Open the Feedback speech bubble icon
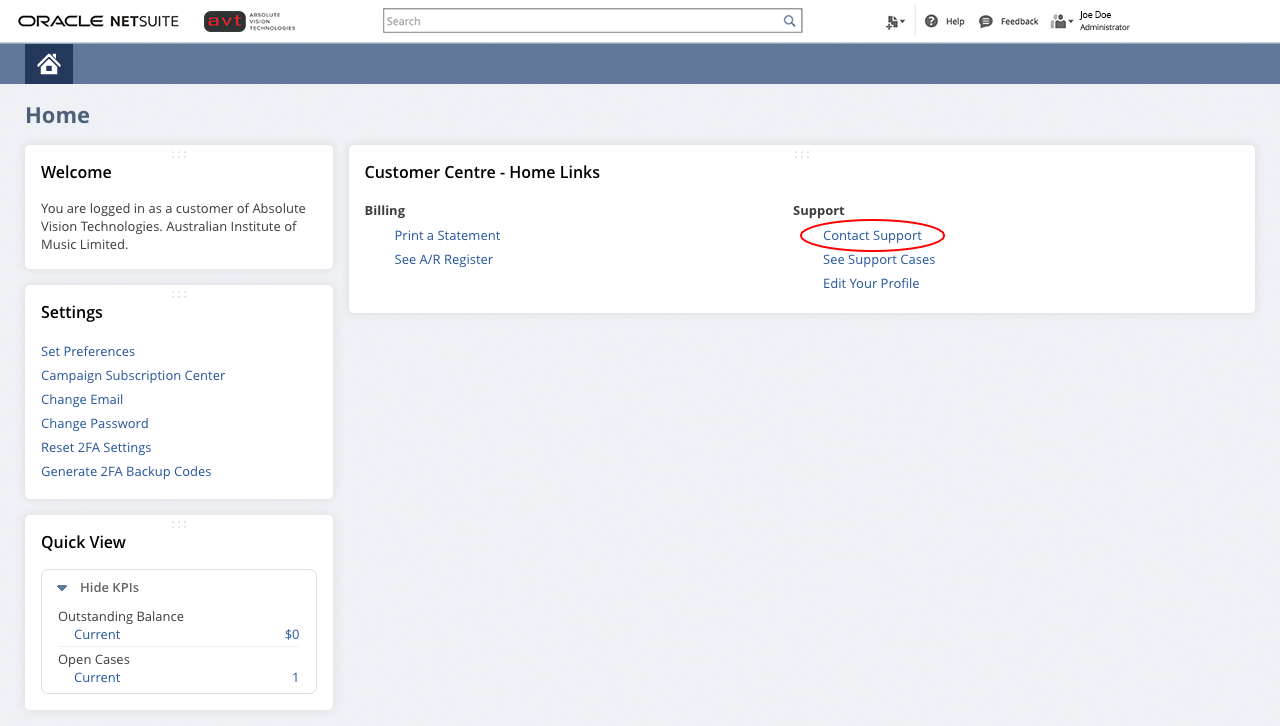1280x726 pixels. 985,21
